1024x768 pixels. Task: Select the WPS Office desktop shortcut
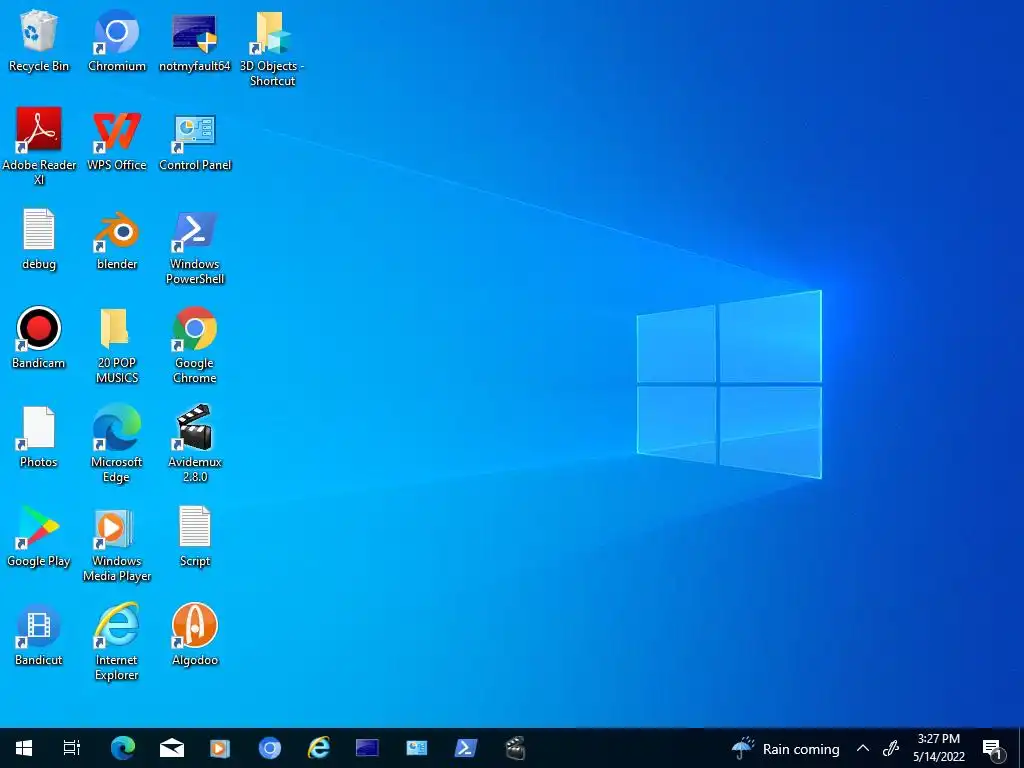pyautogui.click(x=117, y=140)
